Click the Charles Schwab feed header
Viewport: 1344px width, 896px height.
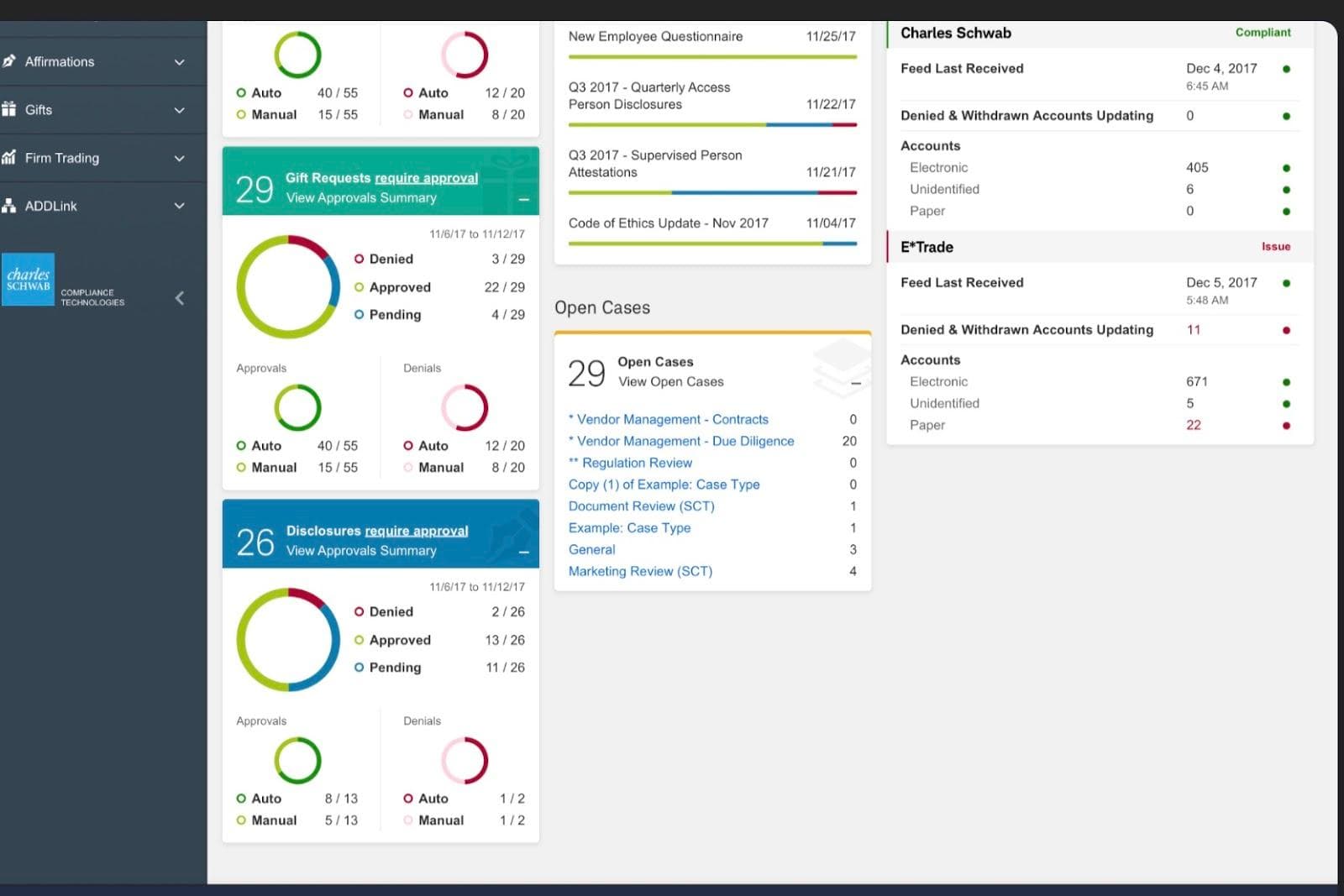pos(1100,34)
